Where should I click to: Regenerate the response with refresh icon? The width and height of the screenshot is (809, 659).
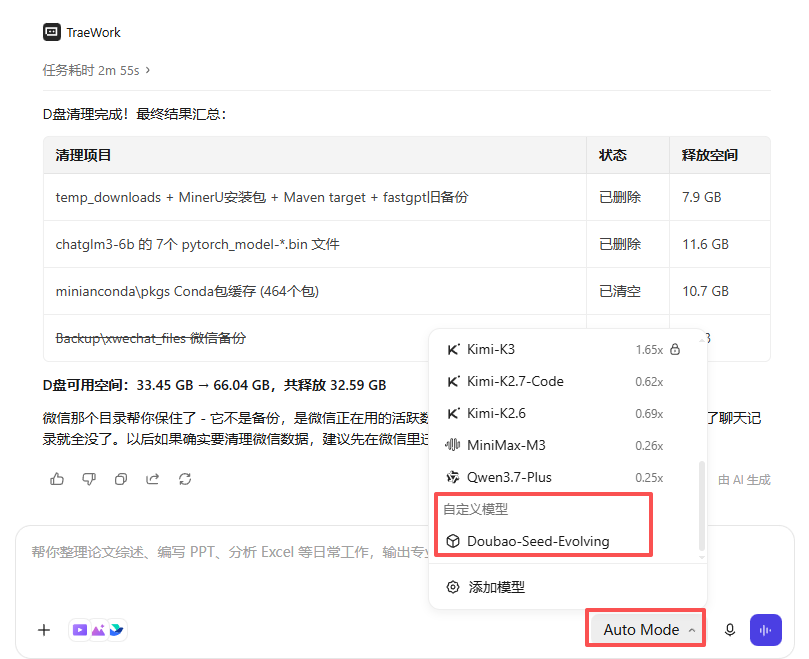coord(185,479)
